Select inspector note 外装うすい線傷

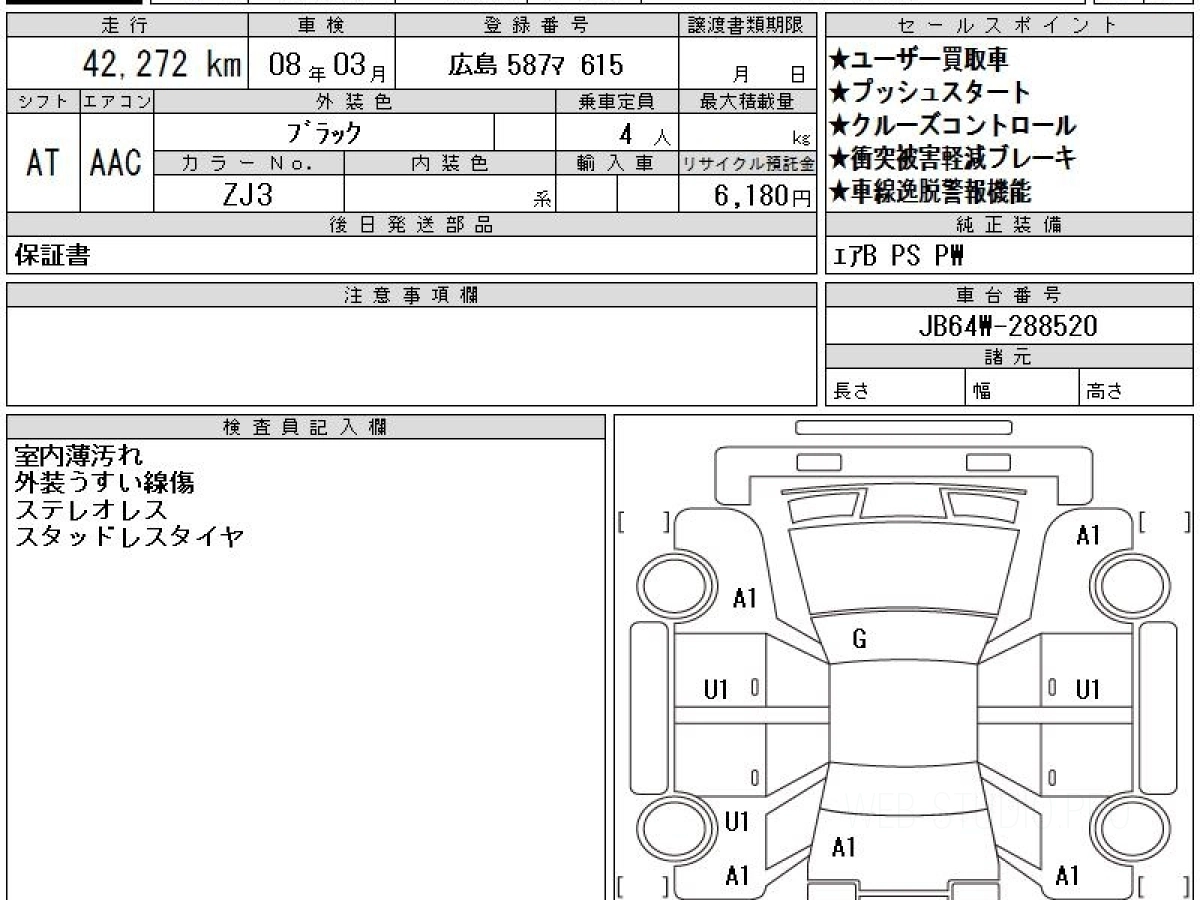104,484
